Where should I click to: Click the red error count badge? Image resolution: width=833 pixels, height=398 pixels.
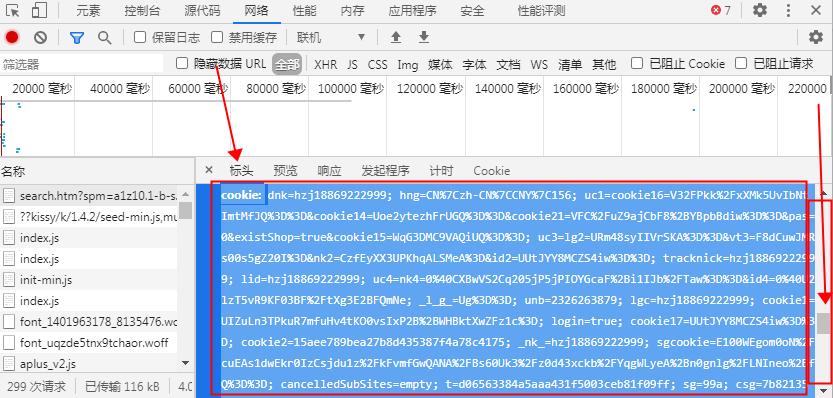point(721,10)
